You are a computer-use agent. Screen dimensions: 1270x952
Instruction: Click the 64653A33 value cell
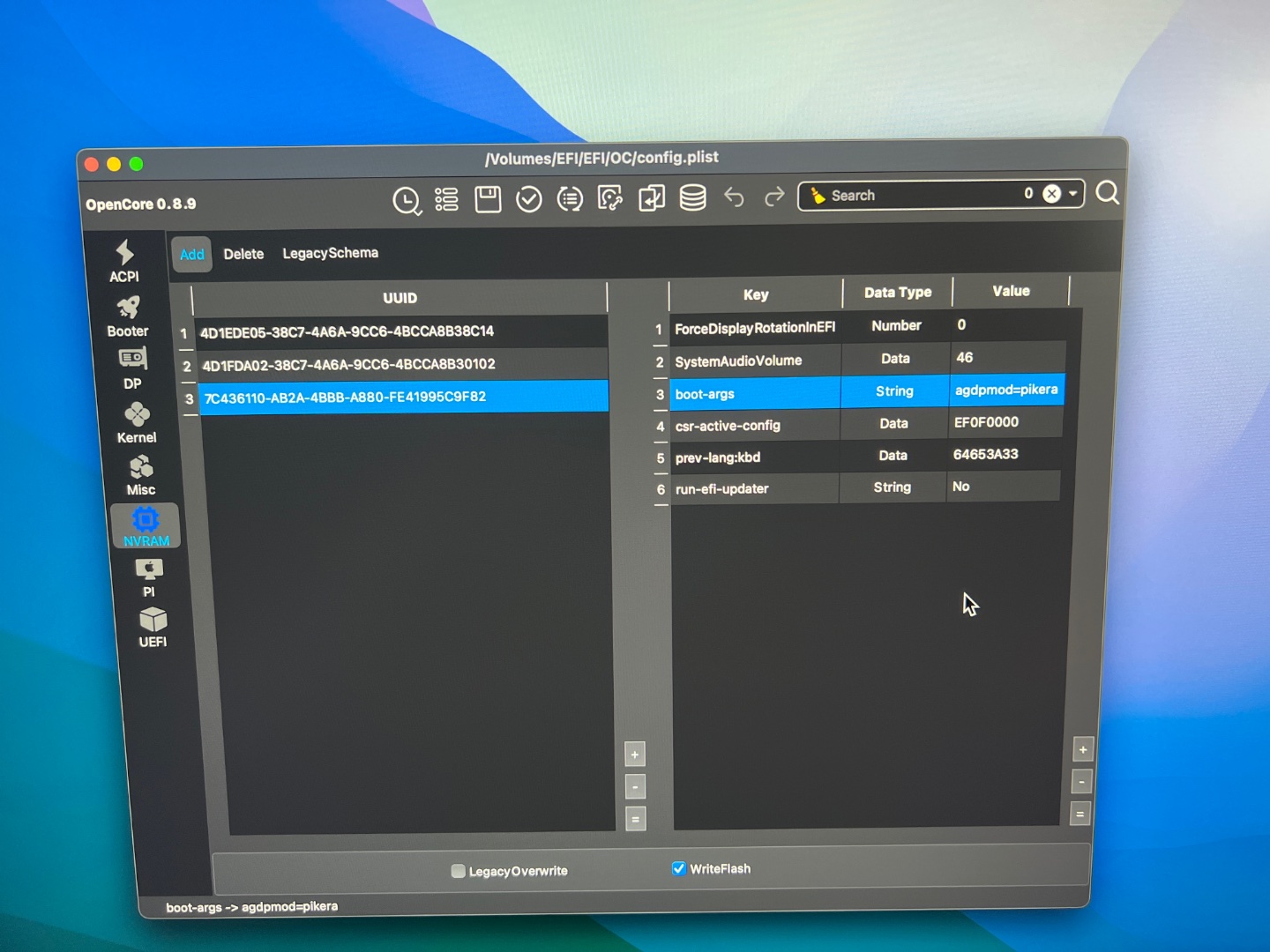coord(1005,454)
